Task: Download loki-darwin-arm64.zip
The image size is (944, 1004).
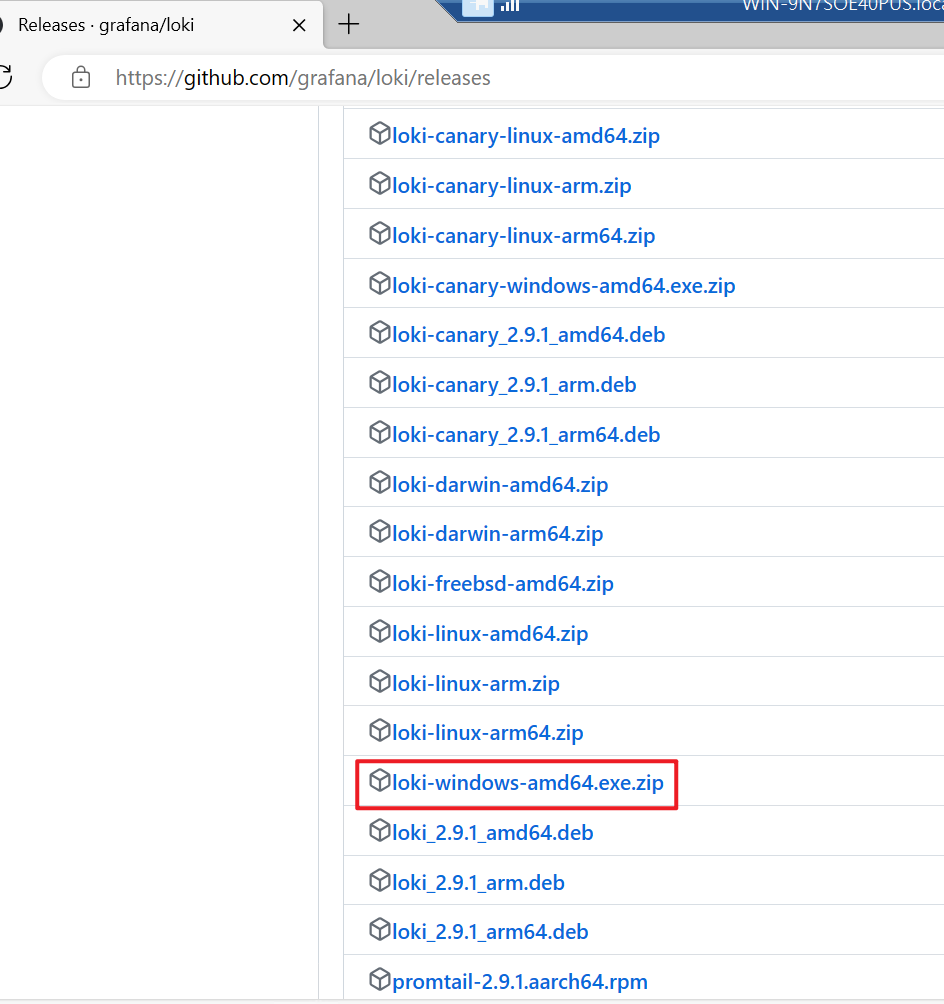Action: [498, 535]
